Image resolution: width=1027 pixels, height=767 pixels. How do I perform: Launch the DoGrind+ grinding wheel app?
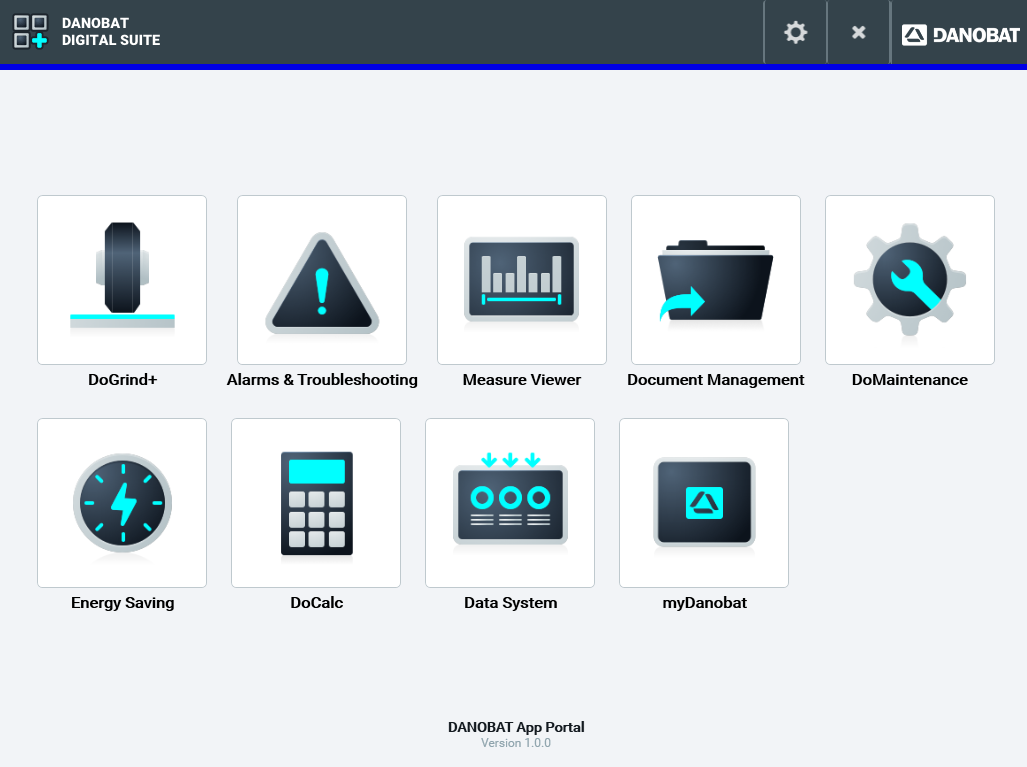[x=122, y=280]
